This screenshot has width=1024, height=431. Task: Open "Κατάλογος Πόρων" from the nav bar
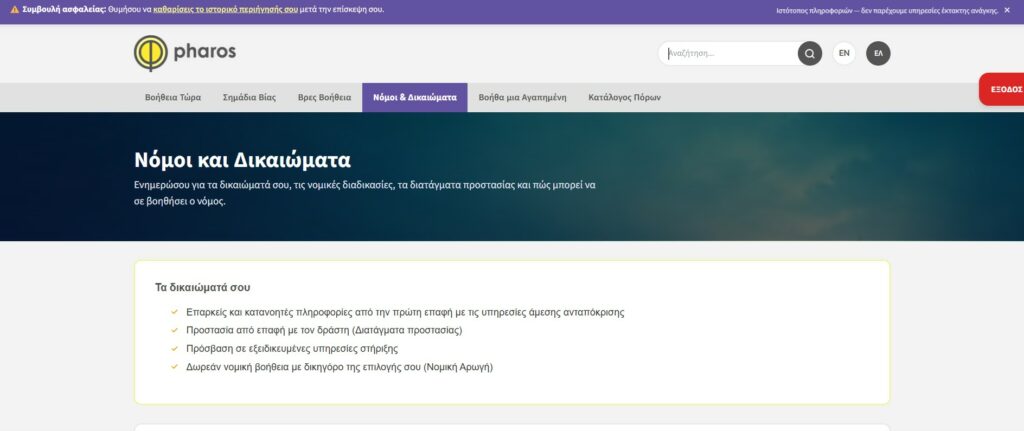(x=624, y=98)
